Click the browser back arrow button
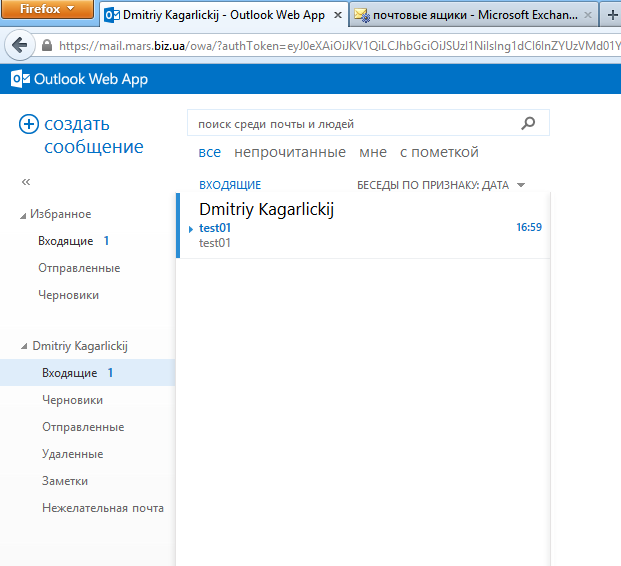Image resolution: width=621 pixels, height=566 pixels. [18, 46]
